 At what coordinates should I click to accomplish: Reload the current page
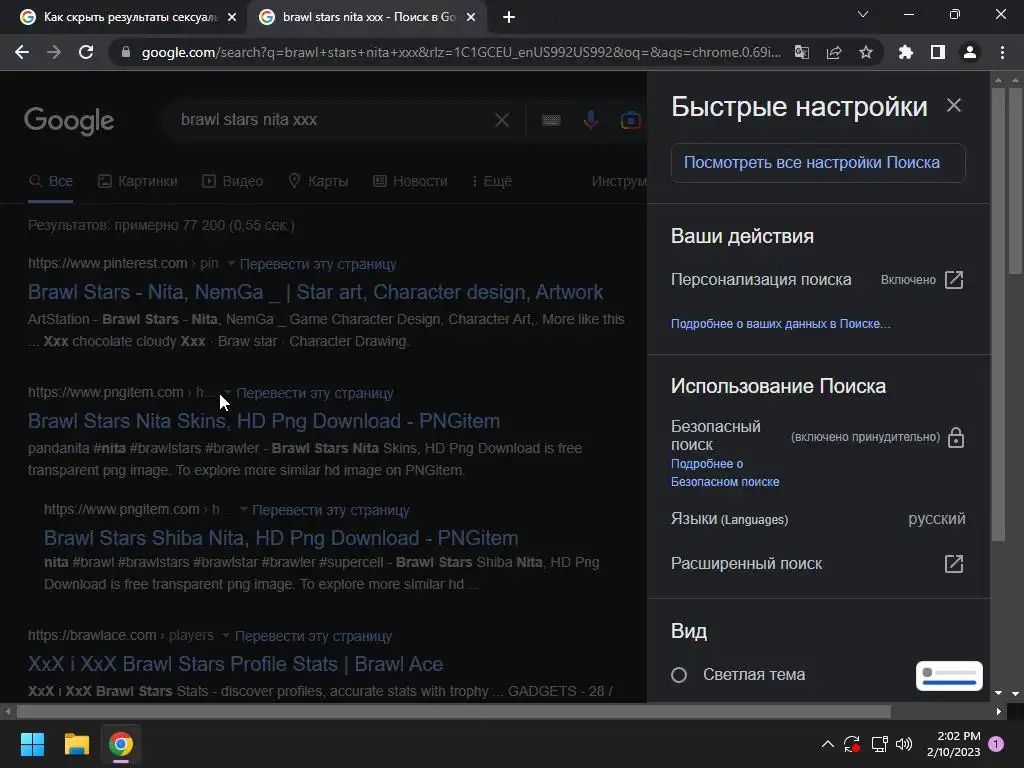(86, 52)
